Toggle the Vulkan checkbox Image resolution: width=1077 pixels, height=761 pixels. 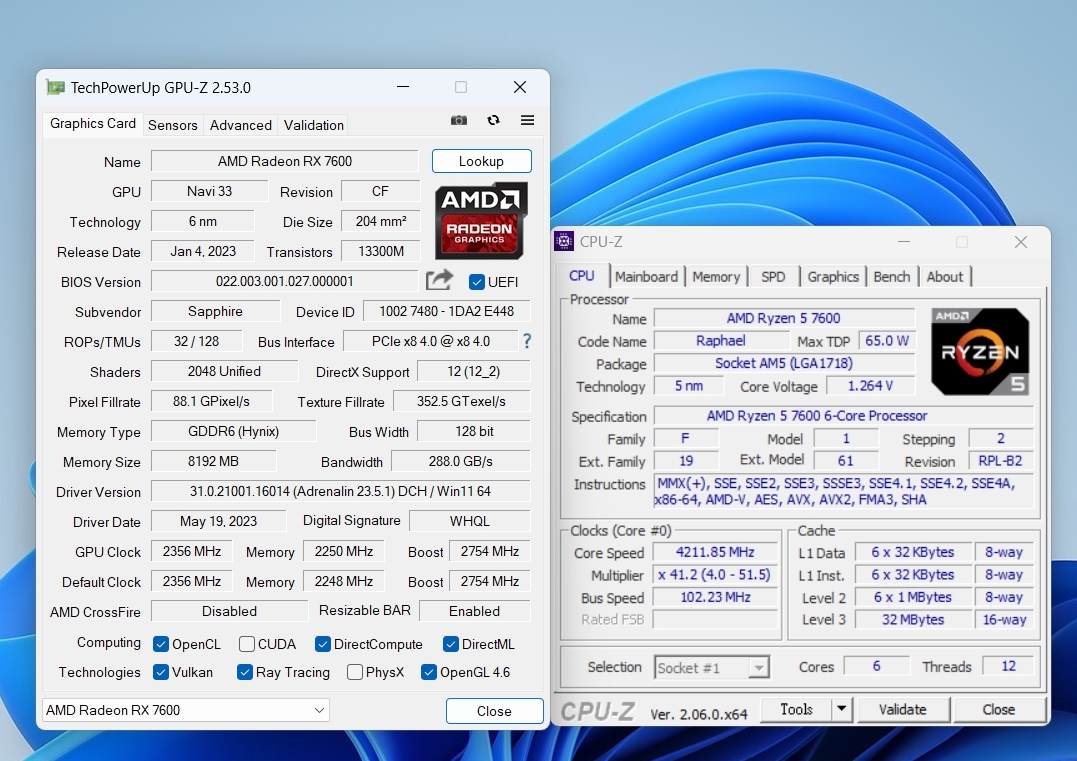161,672
